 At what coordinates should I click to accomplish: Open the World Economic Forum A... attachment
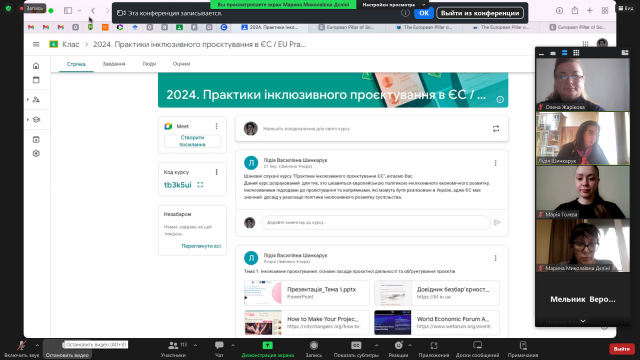[437, 322]
